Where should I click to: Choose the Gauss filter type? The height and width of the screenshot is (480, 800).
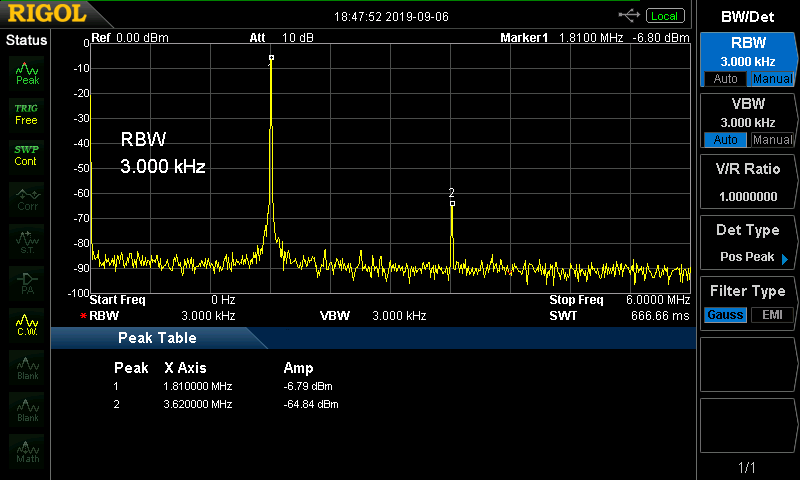click(723, 315)
